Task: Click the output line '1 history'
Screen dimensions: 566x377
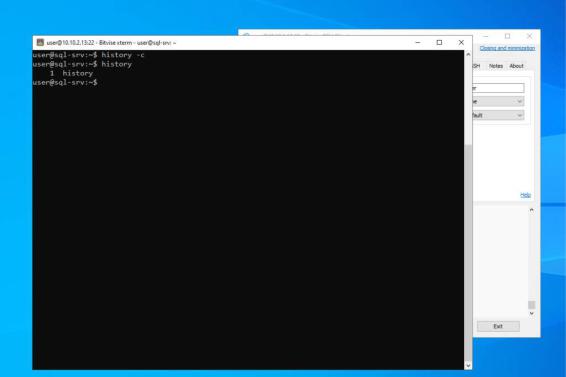Action: click(71, 73)
